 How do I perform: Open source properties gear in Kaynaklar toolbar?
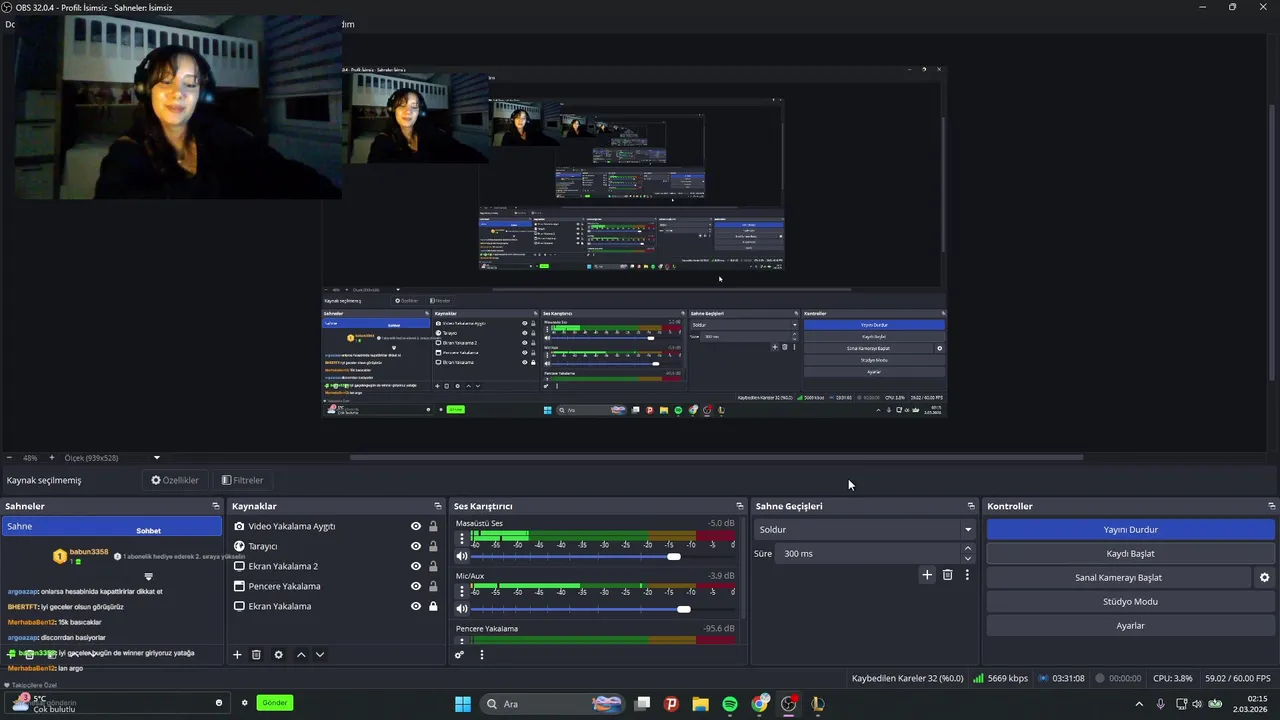click(x=278, y=655)
